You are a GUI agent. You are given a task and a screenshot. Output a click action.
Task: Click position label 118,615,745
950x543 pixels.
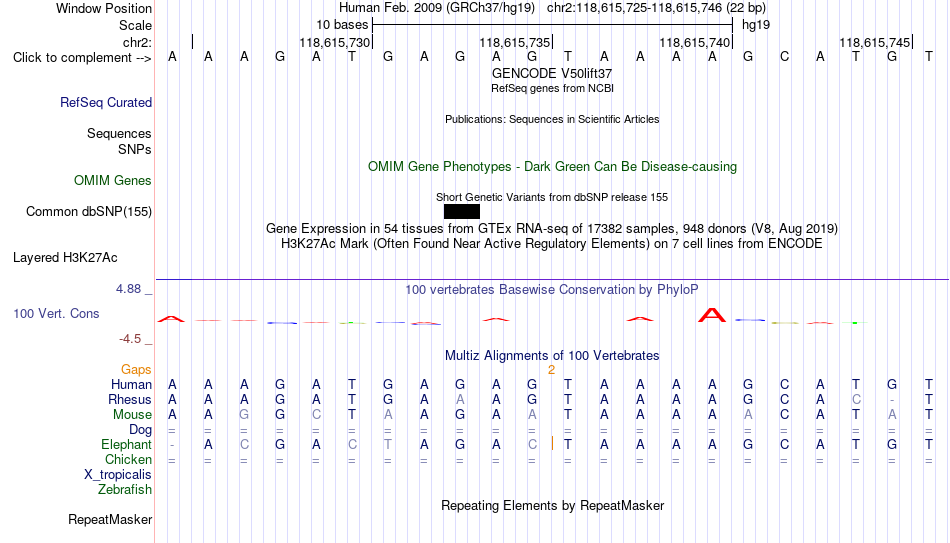[874, 42]
